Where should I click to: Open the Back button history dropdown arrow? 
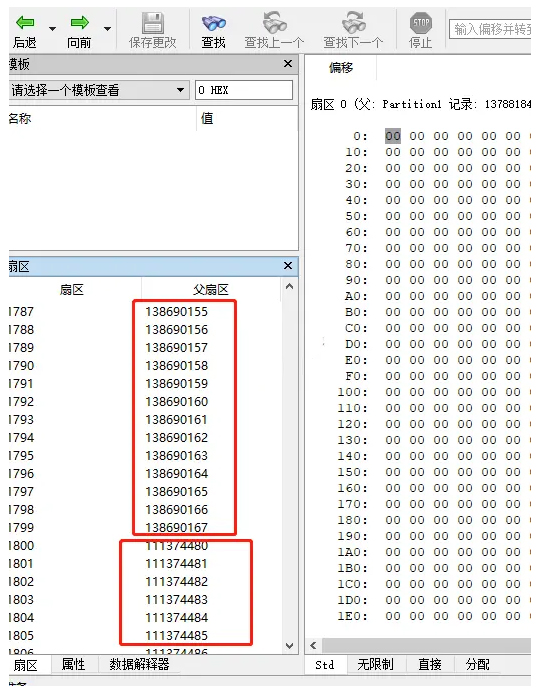(52, 29)
